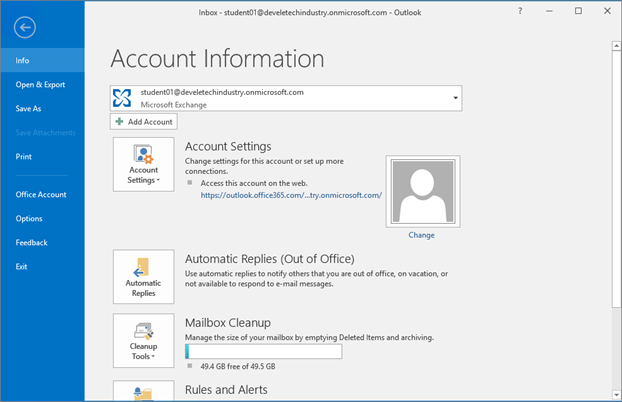Go to Print in the sidebar
622x402 pixels.
23,156
